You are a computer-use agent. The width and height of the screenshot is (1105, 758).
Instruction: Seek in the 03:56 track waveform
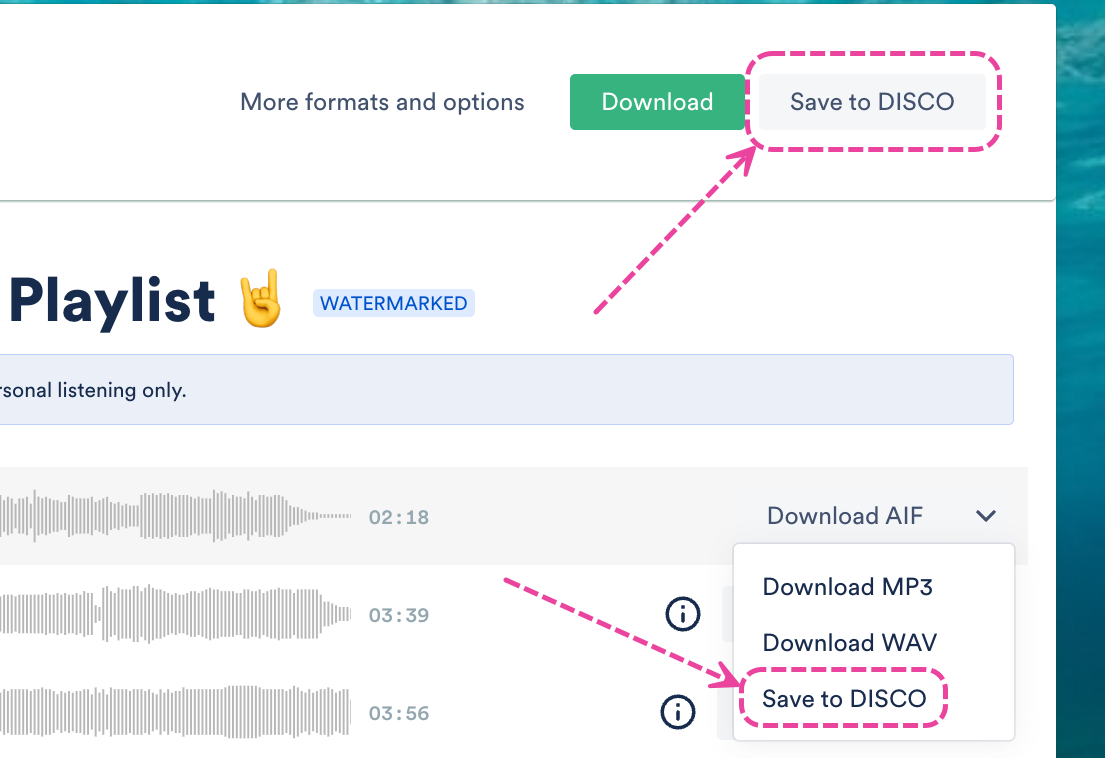[x=175, y=712]
